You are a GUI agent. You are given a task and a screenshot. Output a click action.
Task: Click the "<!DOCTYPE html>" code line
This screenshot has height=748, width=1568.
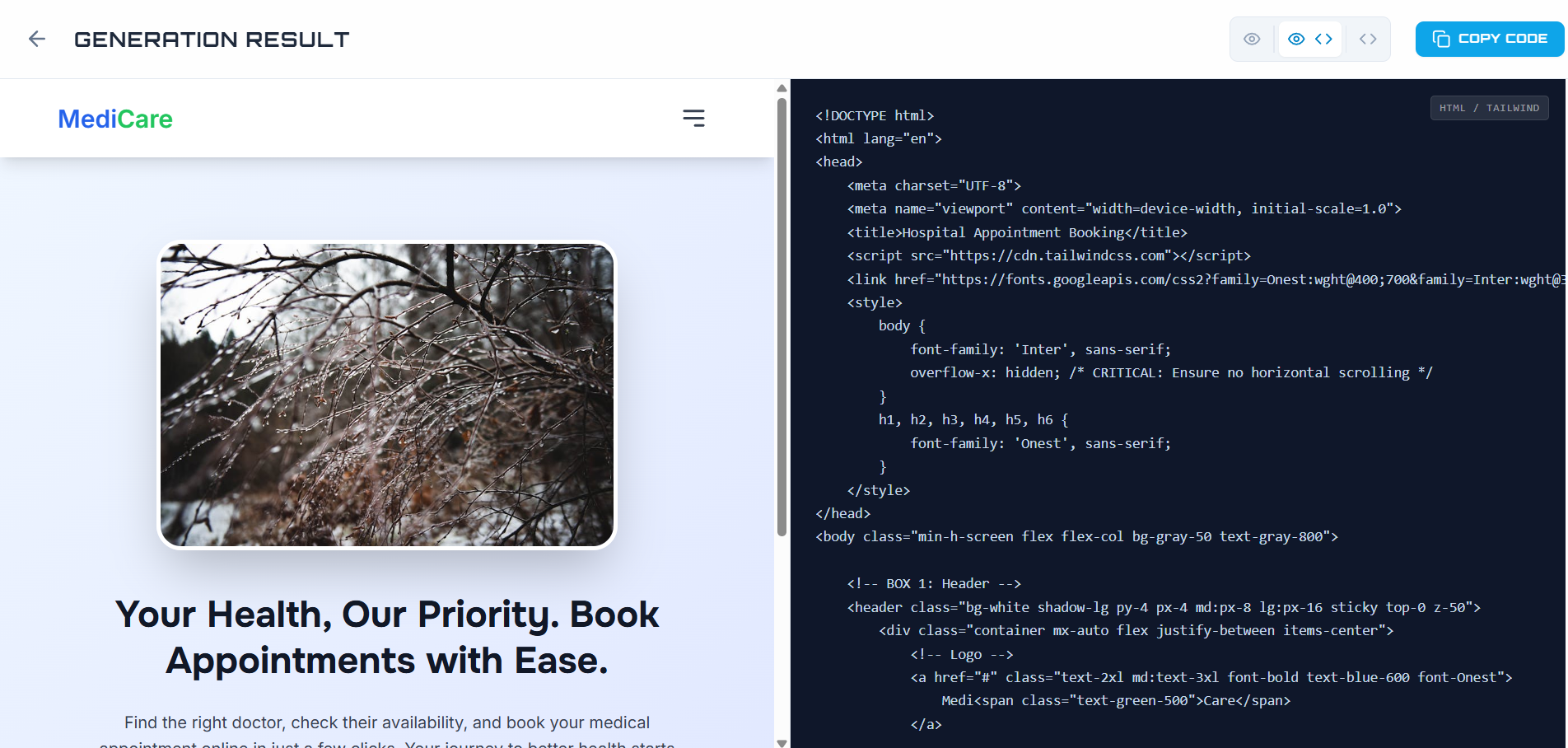(x=875, y=115)
